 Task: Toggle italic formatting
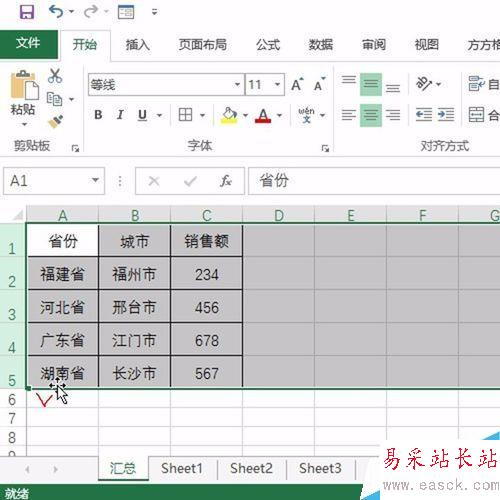pos(120,115)
